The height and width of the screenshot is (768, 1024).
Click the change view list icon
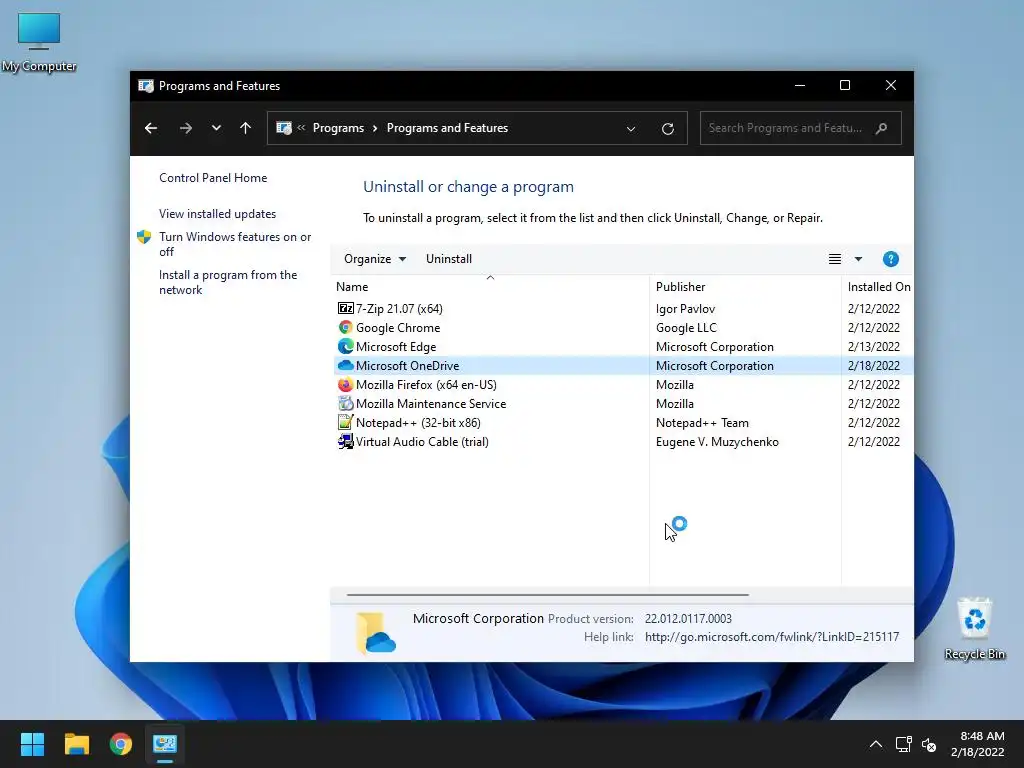pos(835,259)
